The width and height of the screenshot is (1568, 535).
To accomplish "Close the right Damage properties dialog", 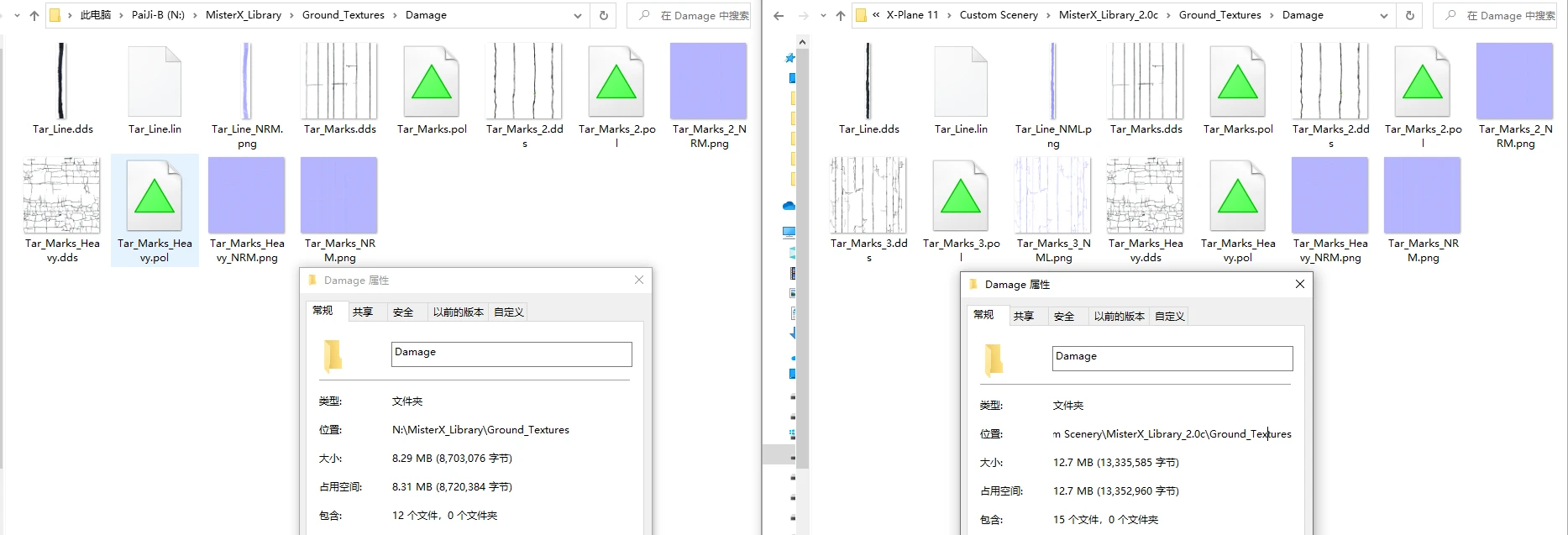I will 1300,284.
